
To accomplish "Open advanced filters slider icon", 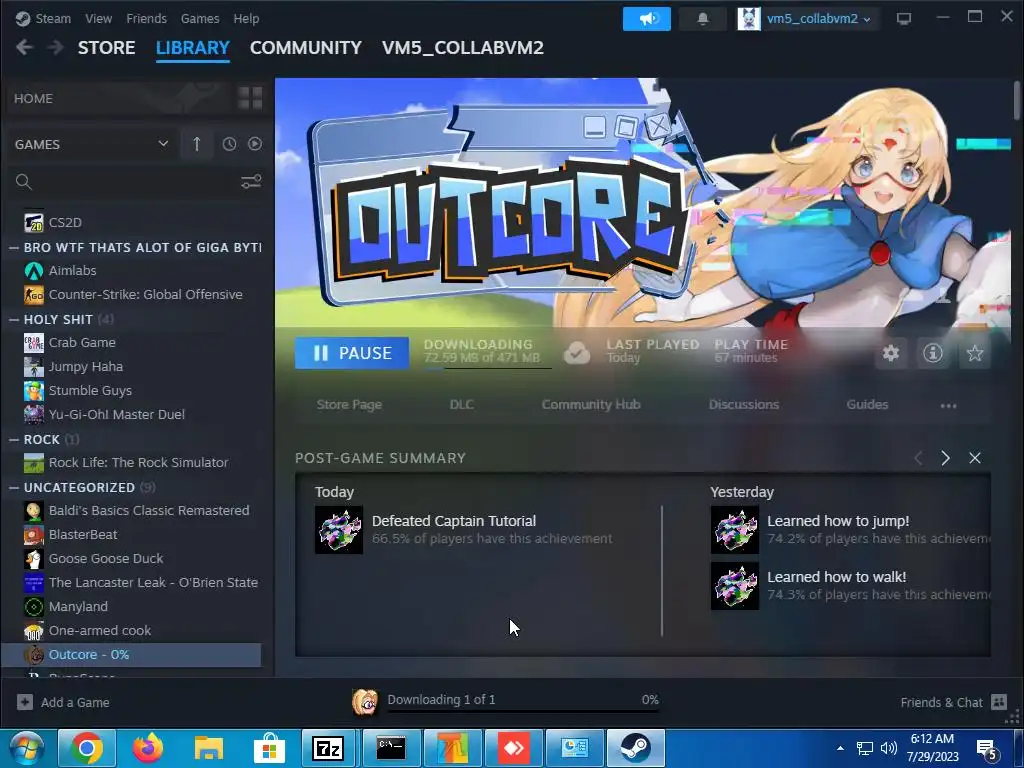I will [x=251, y=182].
